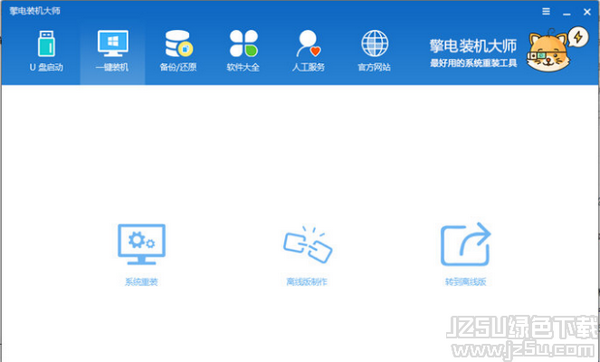Minimize the 擎电装机大师 window
The width and height of the screenshot is (600, 362).
point(567,13)
